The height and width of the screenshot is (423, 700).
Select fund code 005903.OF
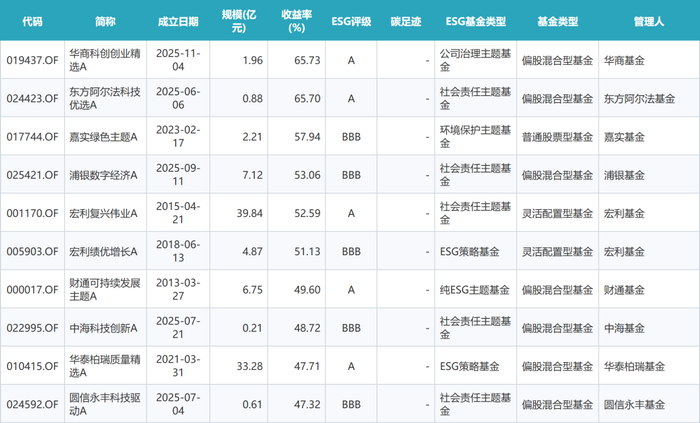[x=32, y=252]
